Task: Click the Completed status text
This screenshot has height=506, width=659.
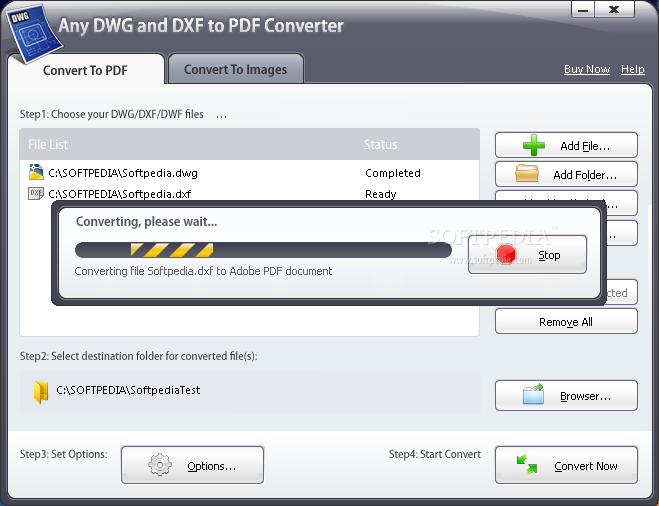Action: point(393,173)
